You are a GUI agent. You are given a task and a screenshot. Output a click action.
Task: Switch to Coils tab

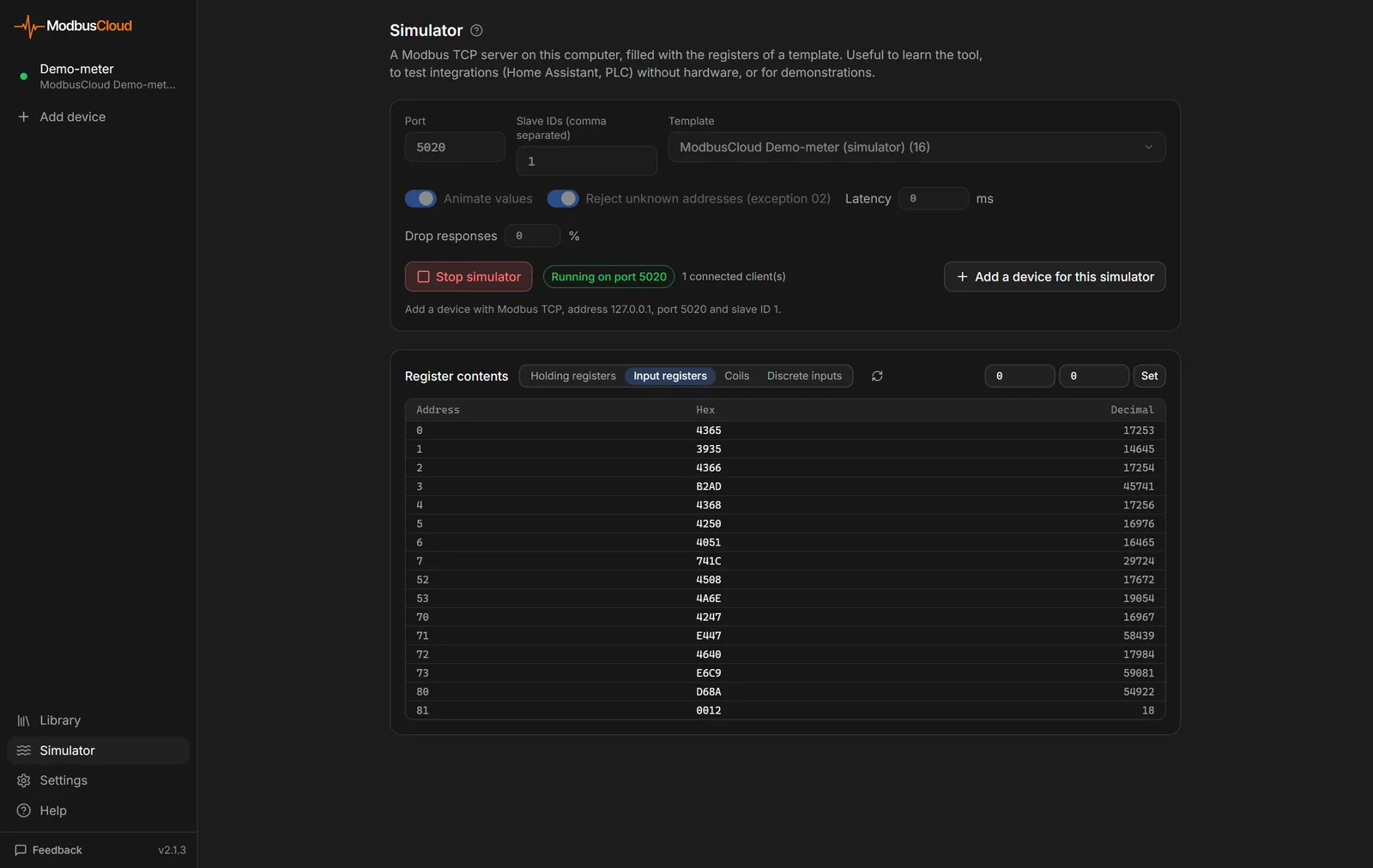[736, 376]
